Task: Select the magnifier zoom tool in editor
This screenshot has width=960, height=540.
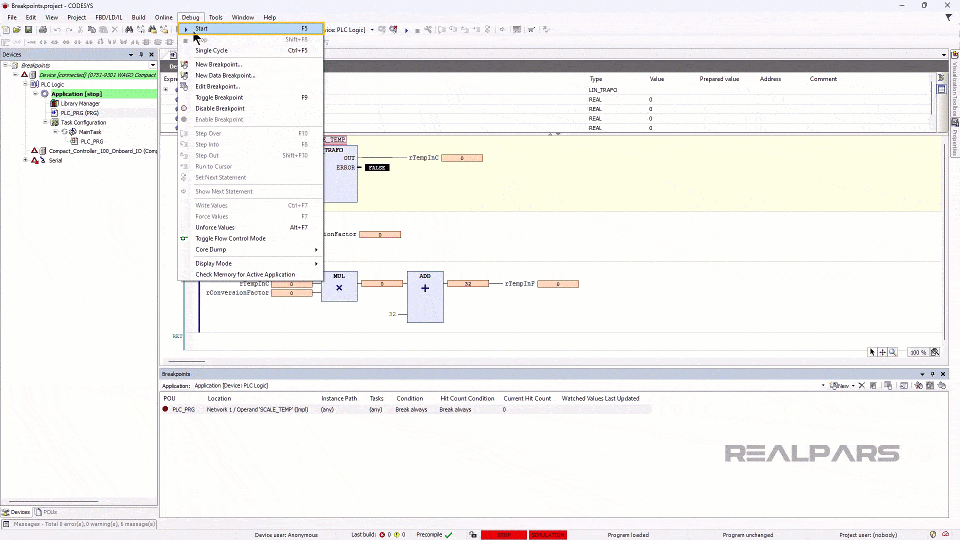Action: click(x=893, y=352)
